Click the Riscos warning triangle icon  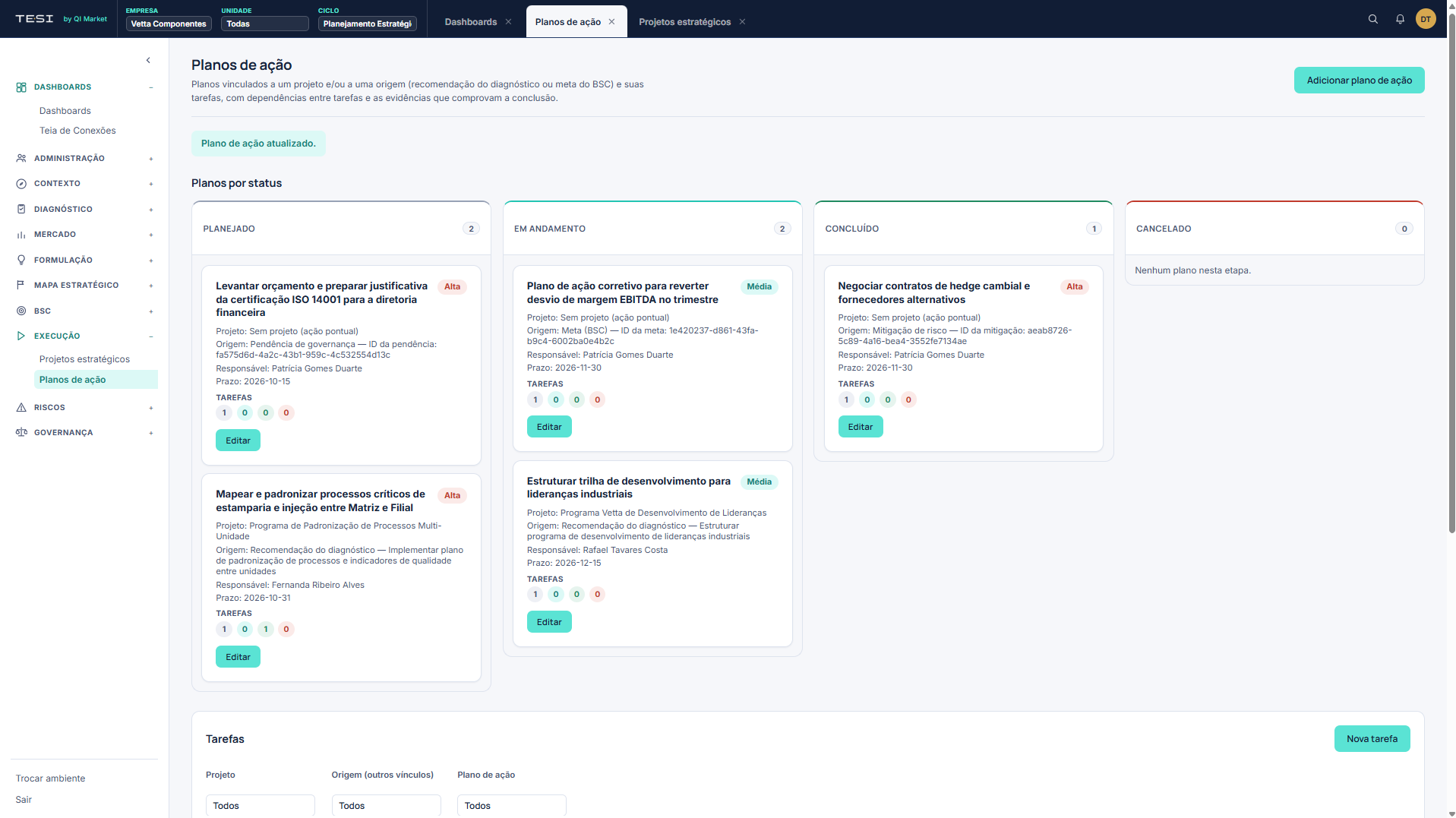pyautogui.click(x=21, y=408)
